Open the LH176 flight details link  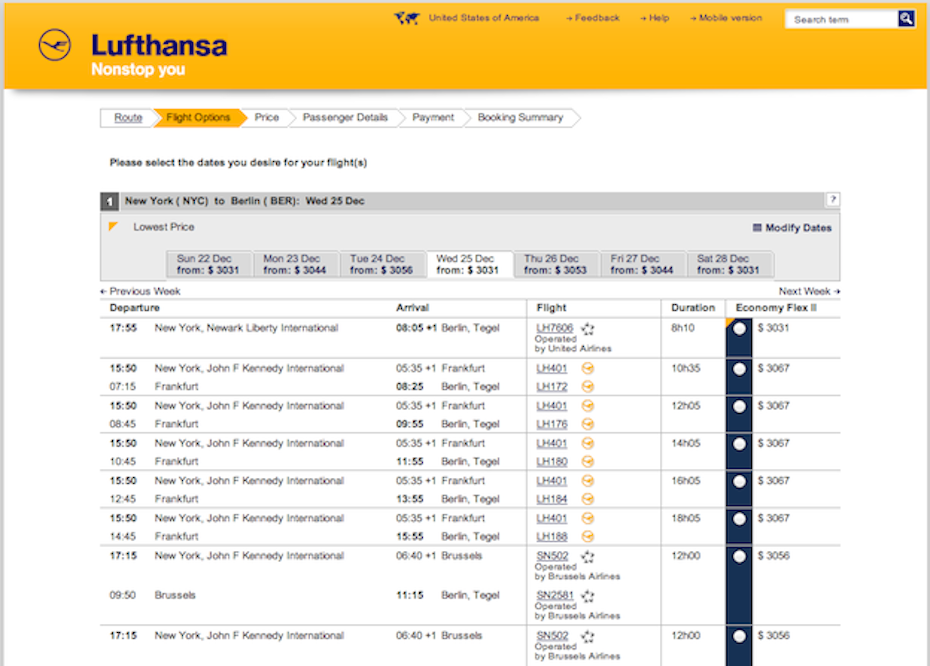click(x=552, y=424)
